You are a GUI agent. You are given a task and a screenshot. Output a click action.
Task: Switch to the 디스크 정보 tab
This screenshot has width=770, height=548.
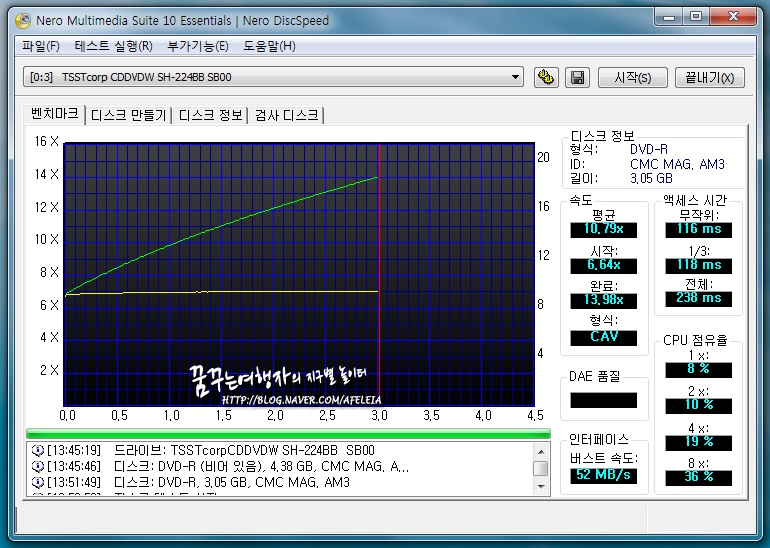click(210, 115)
